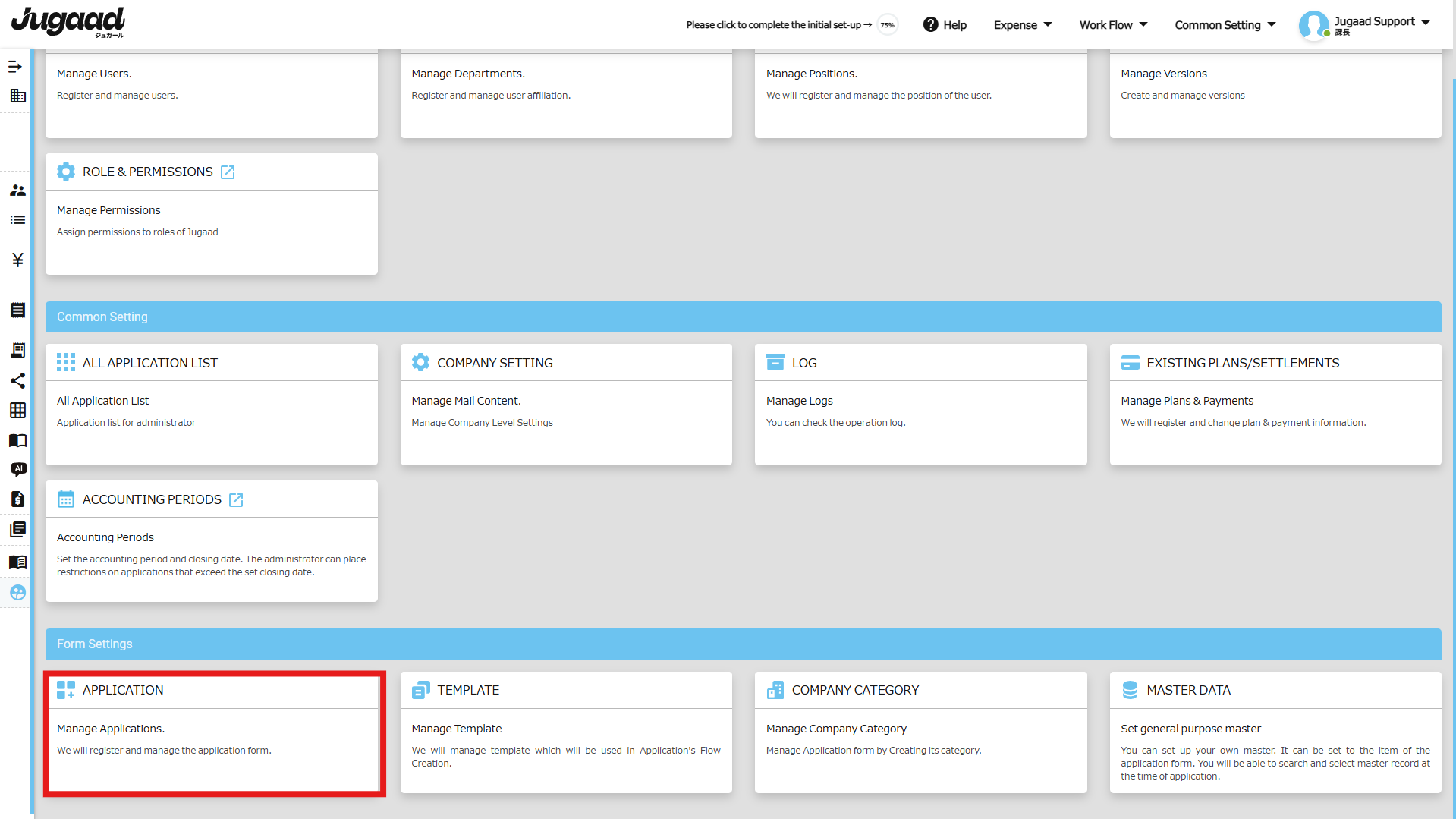The image size is (1456, 819).
Task: Open the bulleted list icon in sidebar
Action: coord(17,220)
